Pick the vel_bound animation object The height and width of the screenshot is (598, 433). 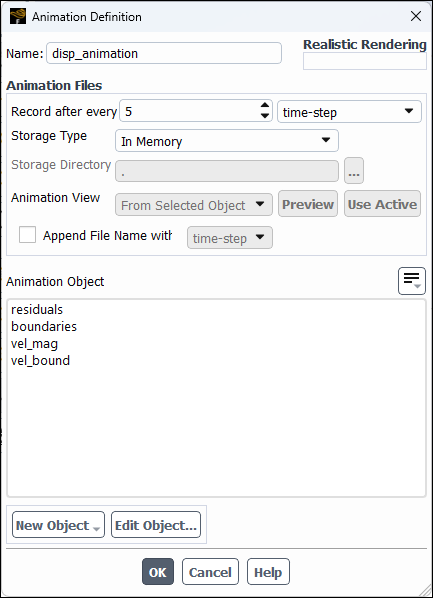click(40, 360)
